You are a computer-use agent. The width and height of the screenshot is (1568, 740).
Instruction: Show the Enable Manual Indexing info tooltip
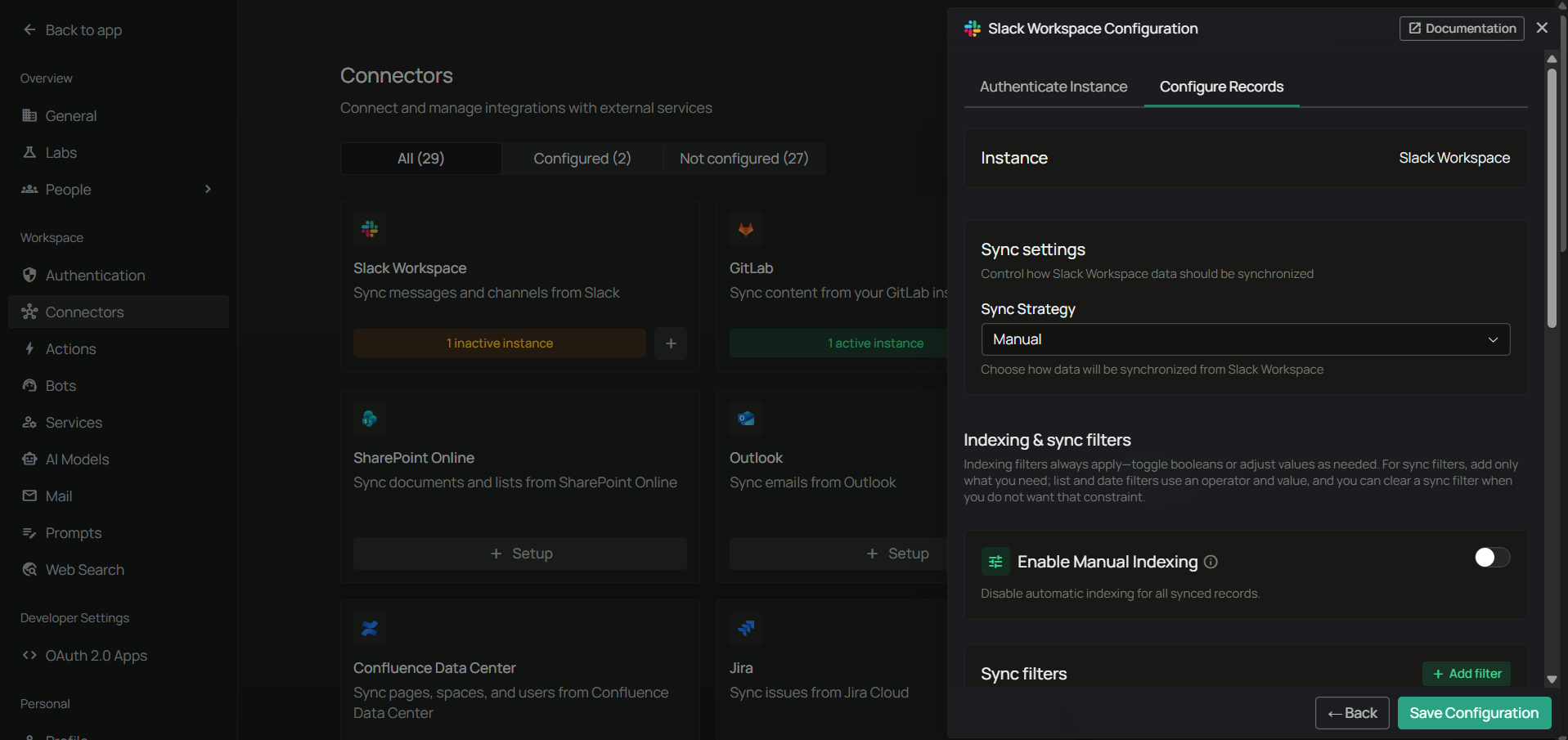tap(1211, 562)
